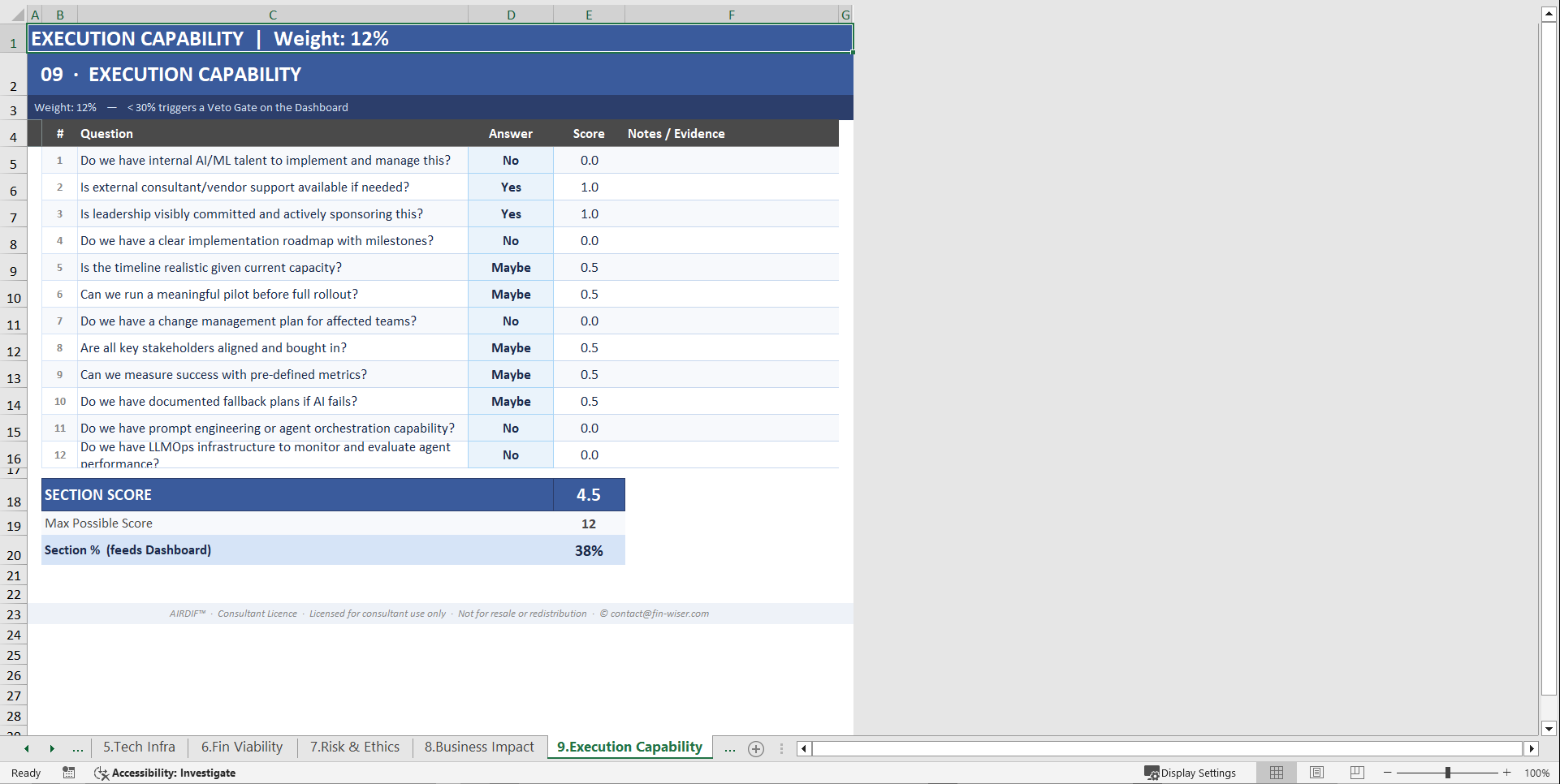The image size is (1560, 784).
Task: Open the 6.Fin Viability sheet tab
Action: [242, 747]
